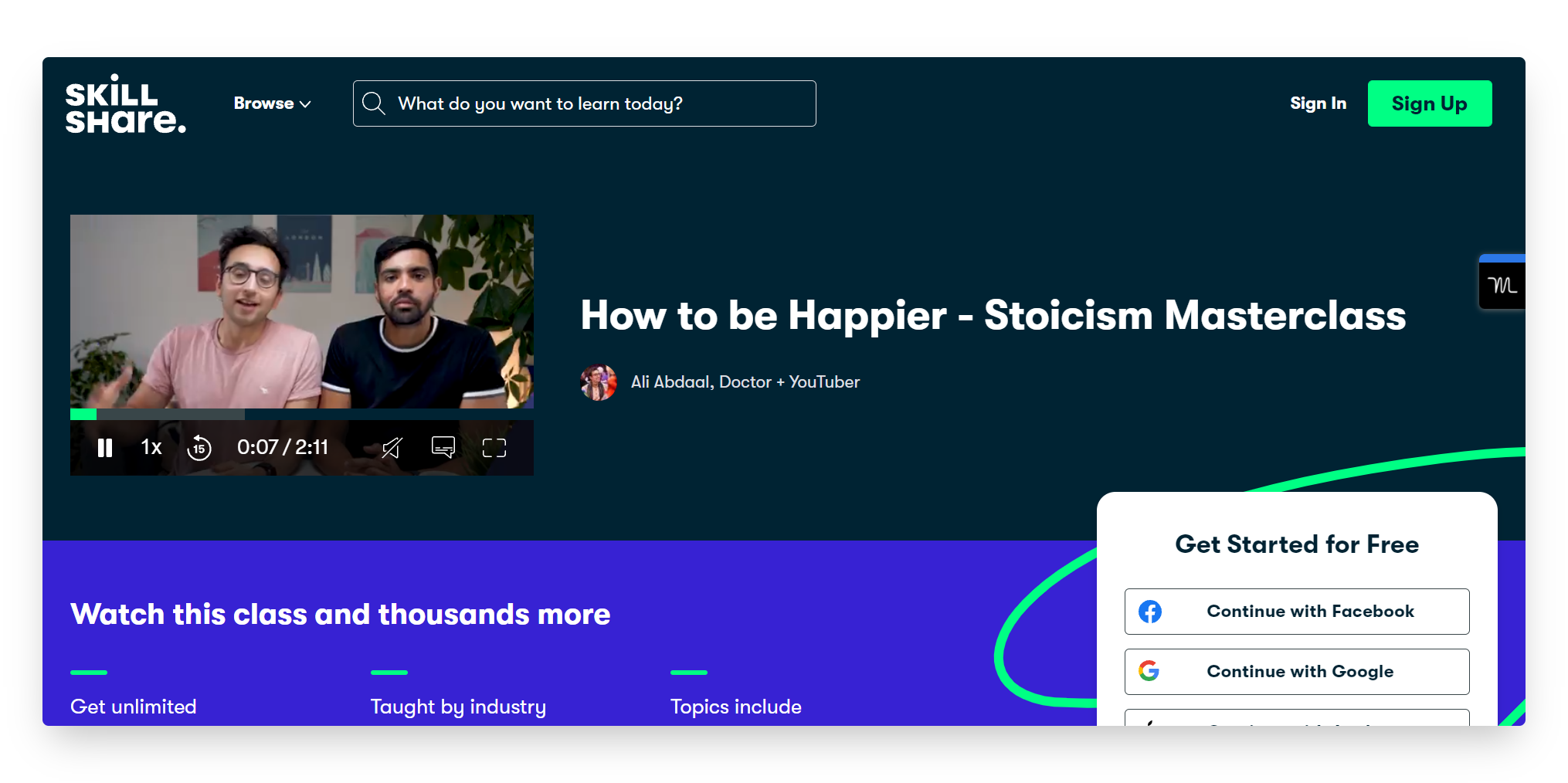The image size is (1568, 783).
Task: Open Ali Abdaal's instructor avatar
Action: [x=599, y=382]
